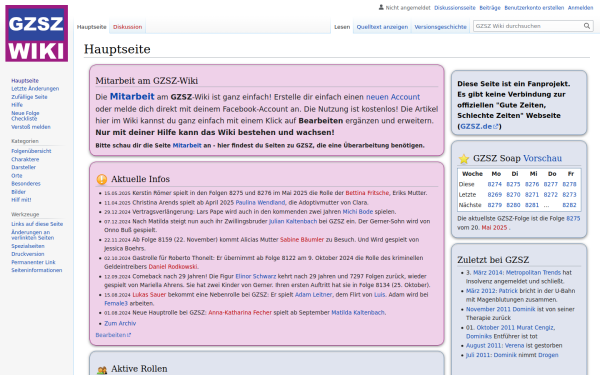The width and height of the screenshot is (600, 375).
Task: Open Druckversion tool link
Action: click(28, 254)
